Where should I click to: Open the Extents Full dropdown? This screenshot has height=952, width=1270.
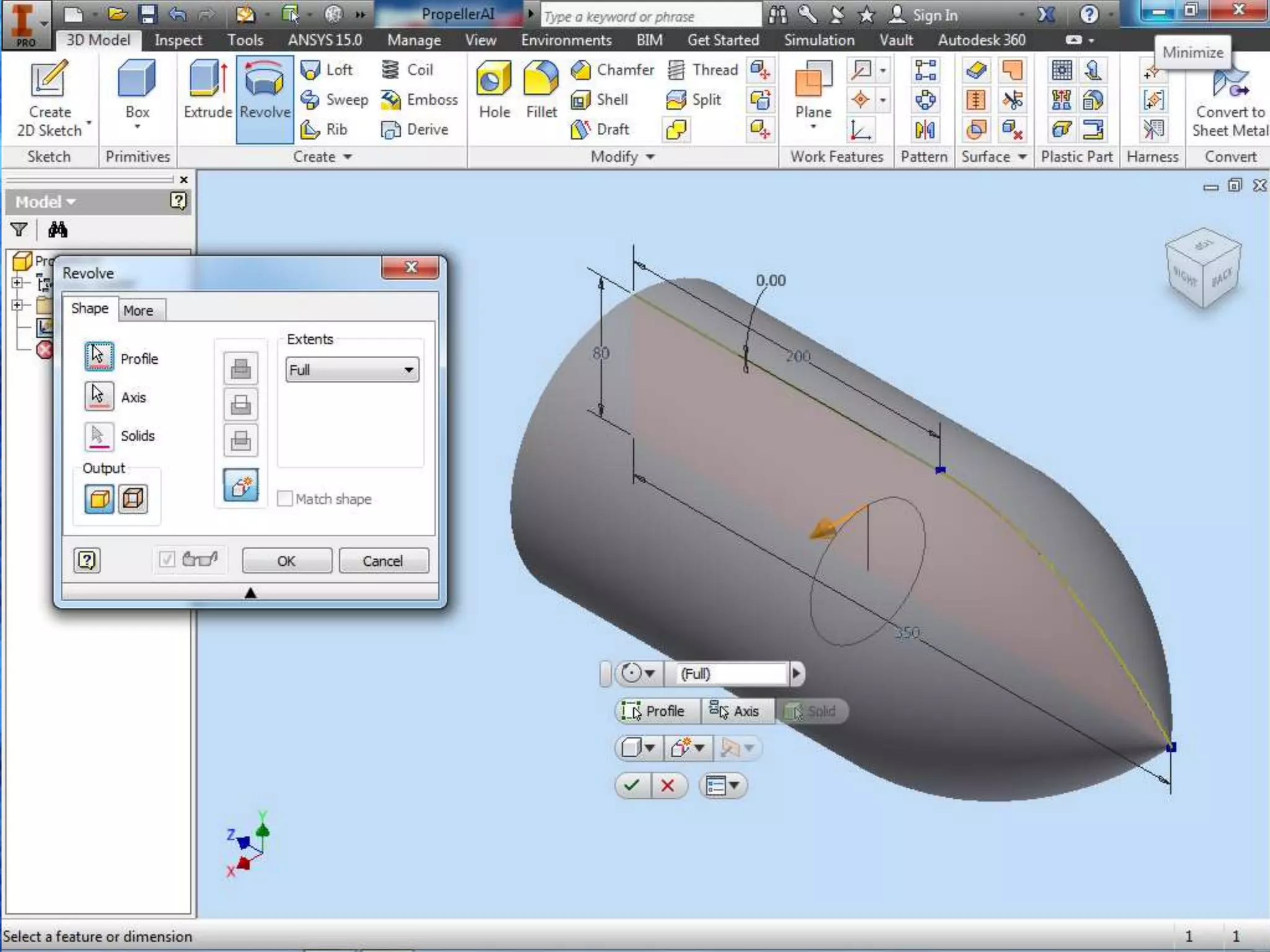point(352,370)
